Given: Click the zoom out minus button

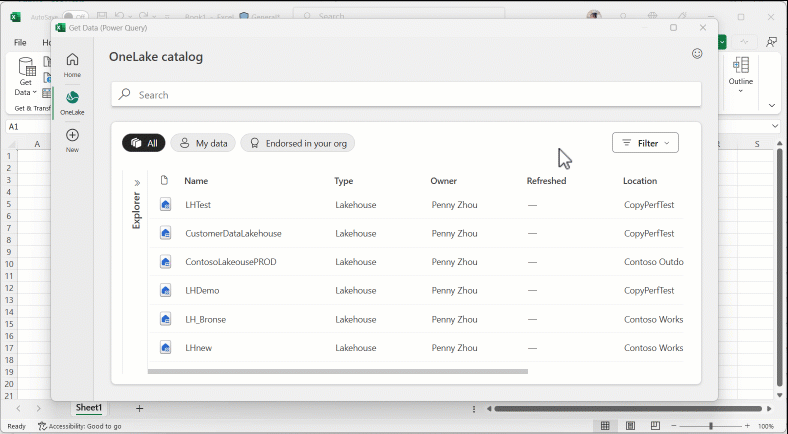Looking at the screenshot, I should tap(674, 426).
